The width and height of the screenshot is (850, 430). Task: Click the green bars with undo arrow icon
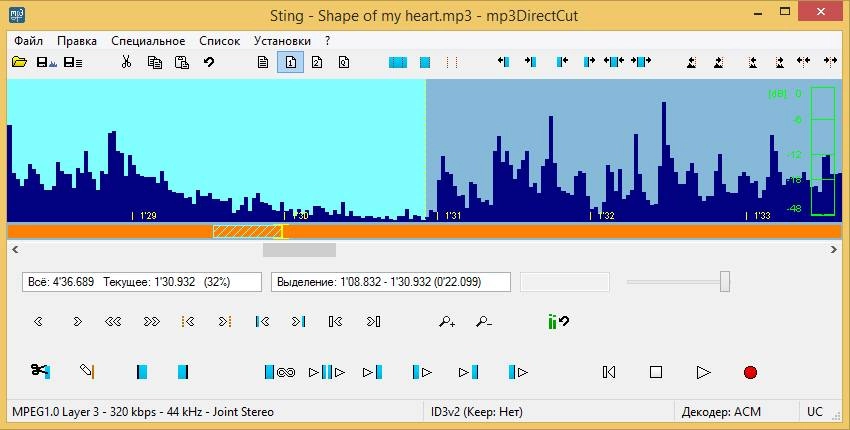point(558,322)
